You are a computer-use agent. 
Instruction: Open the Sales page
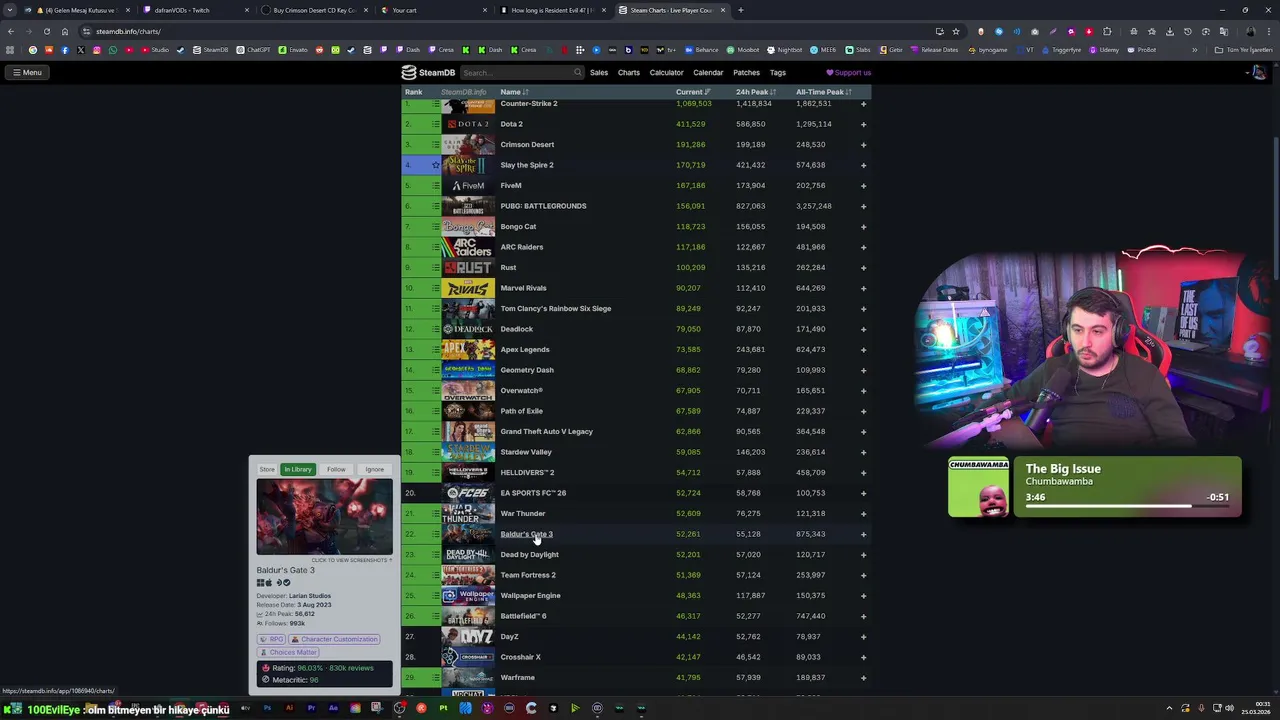pyautogui.click(x=599, y=72)
